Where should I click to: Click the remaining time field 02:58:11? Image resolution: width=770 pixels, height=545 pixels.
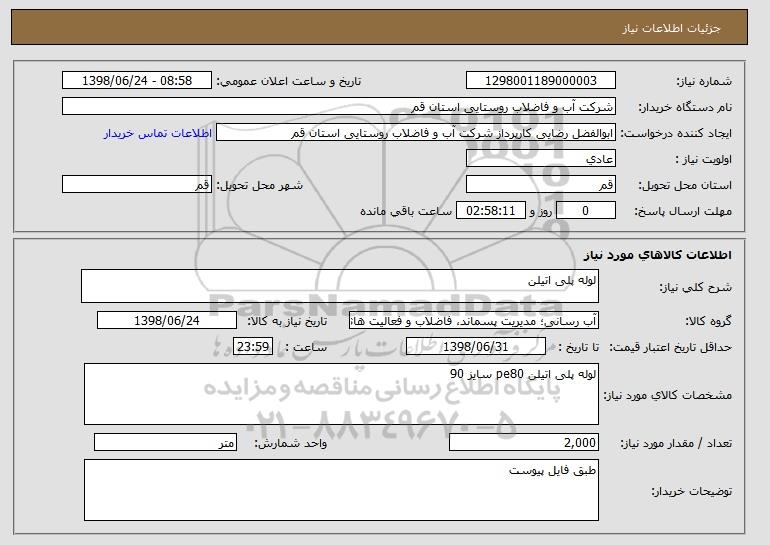pos(491,211)
